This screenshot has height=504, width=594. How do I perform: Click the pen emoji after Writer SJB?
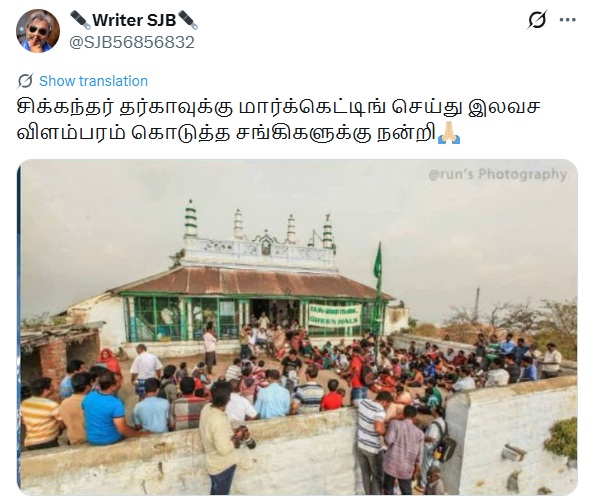[188, 20]
